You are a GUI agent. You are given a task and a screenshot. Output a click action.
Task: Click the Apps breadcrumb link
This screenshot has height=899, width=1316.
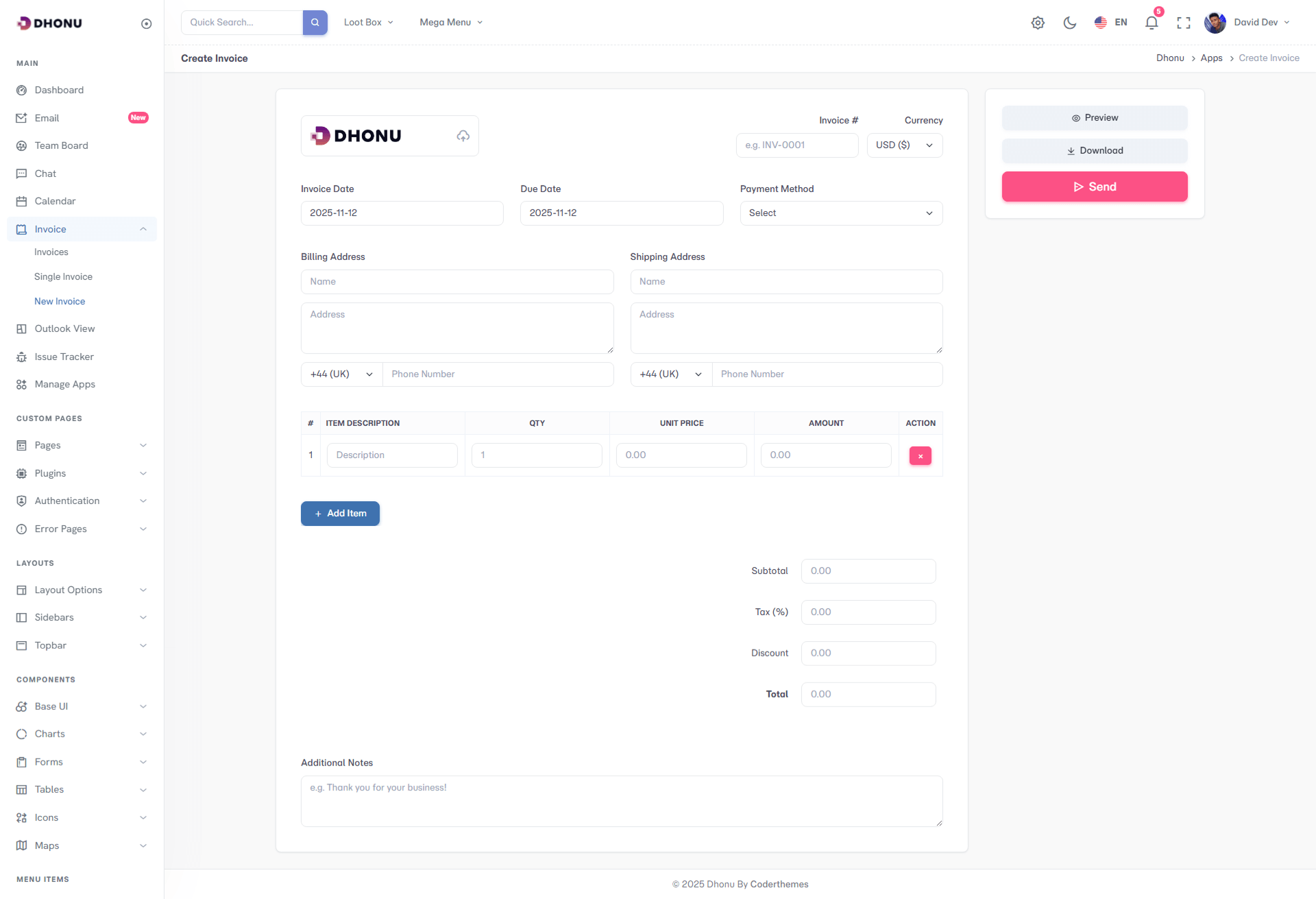point(1211,58)
